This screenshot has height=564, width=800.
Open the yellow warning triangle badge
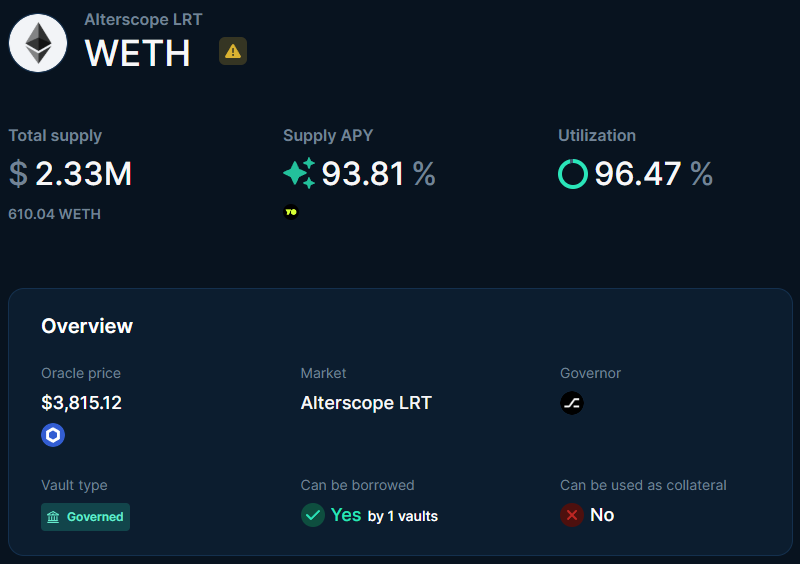point(233,51)
